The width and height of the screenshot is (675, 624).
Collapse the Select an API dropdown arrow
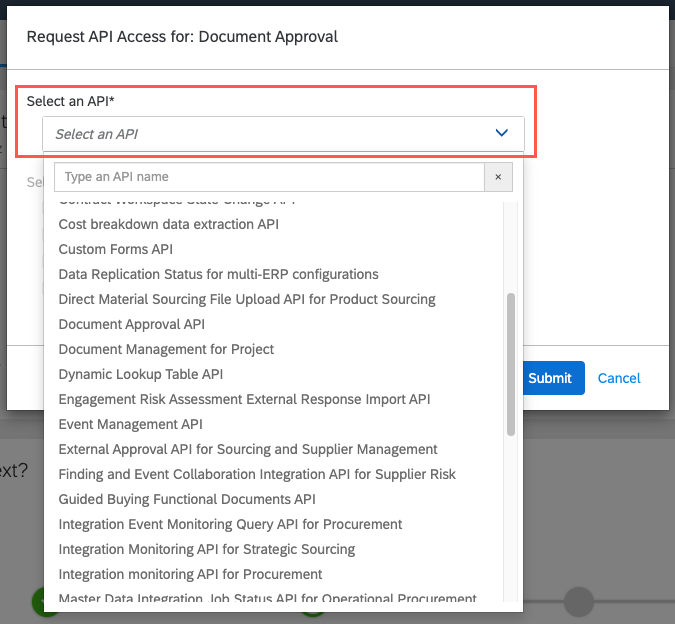(x=502, y=133)
